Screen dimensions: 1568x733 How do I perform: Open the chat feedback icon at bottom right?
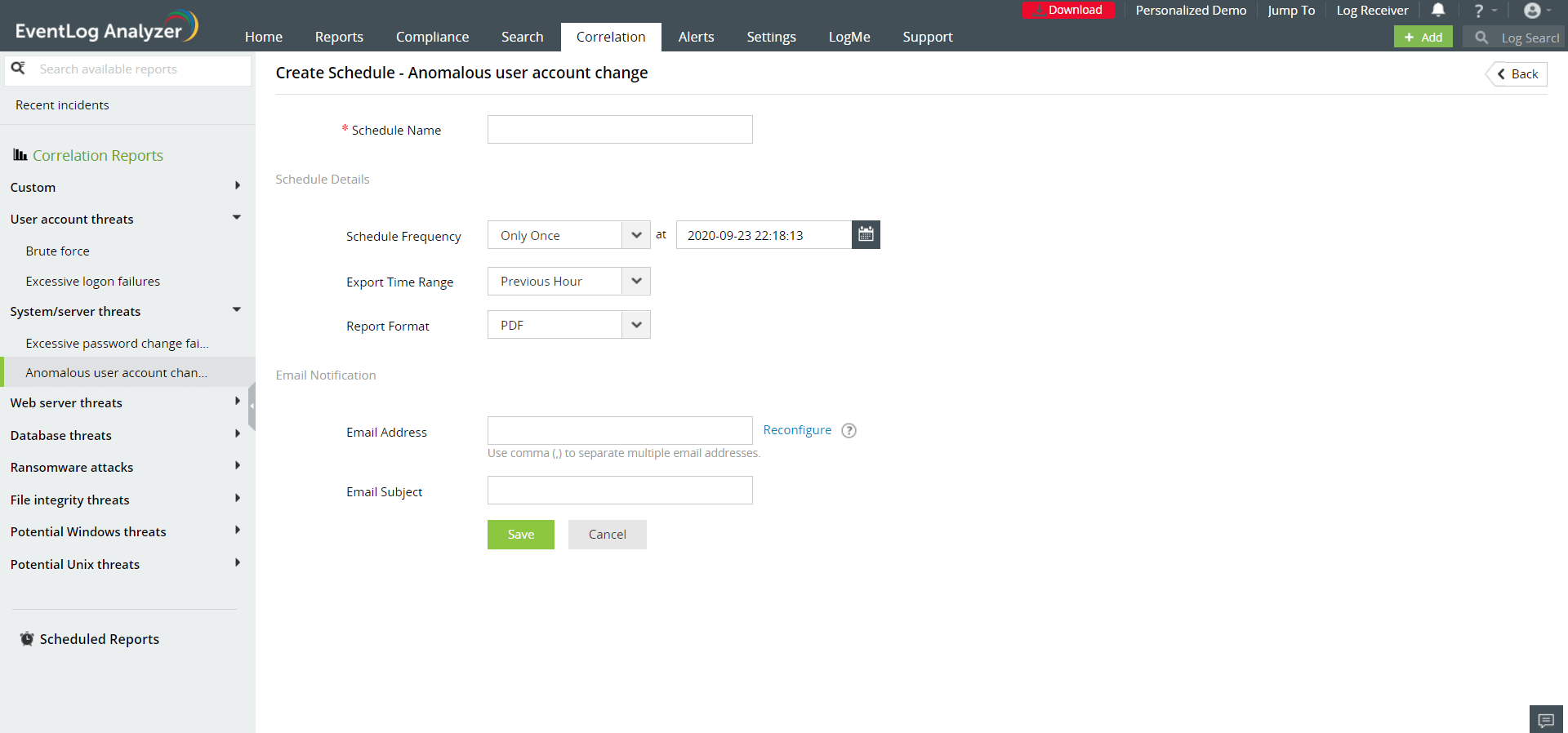1546,719
